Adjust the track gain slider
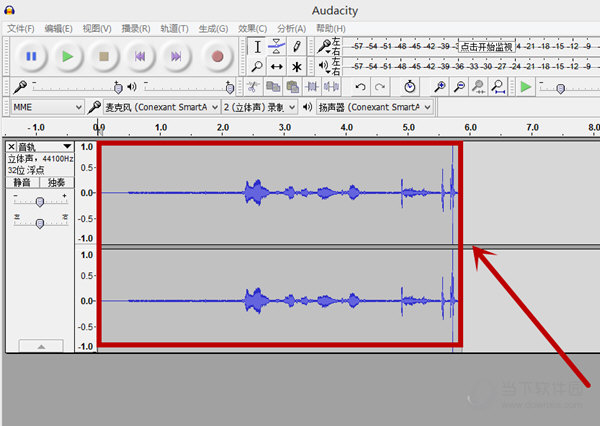600x426 pixels. coord(40,201)
